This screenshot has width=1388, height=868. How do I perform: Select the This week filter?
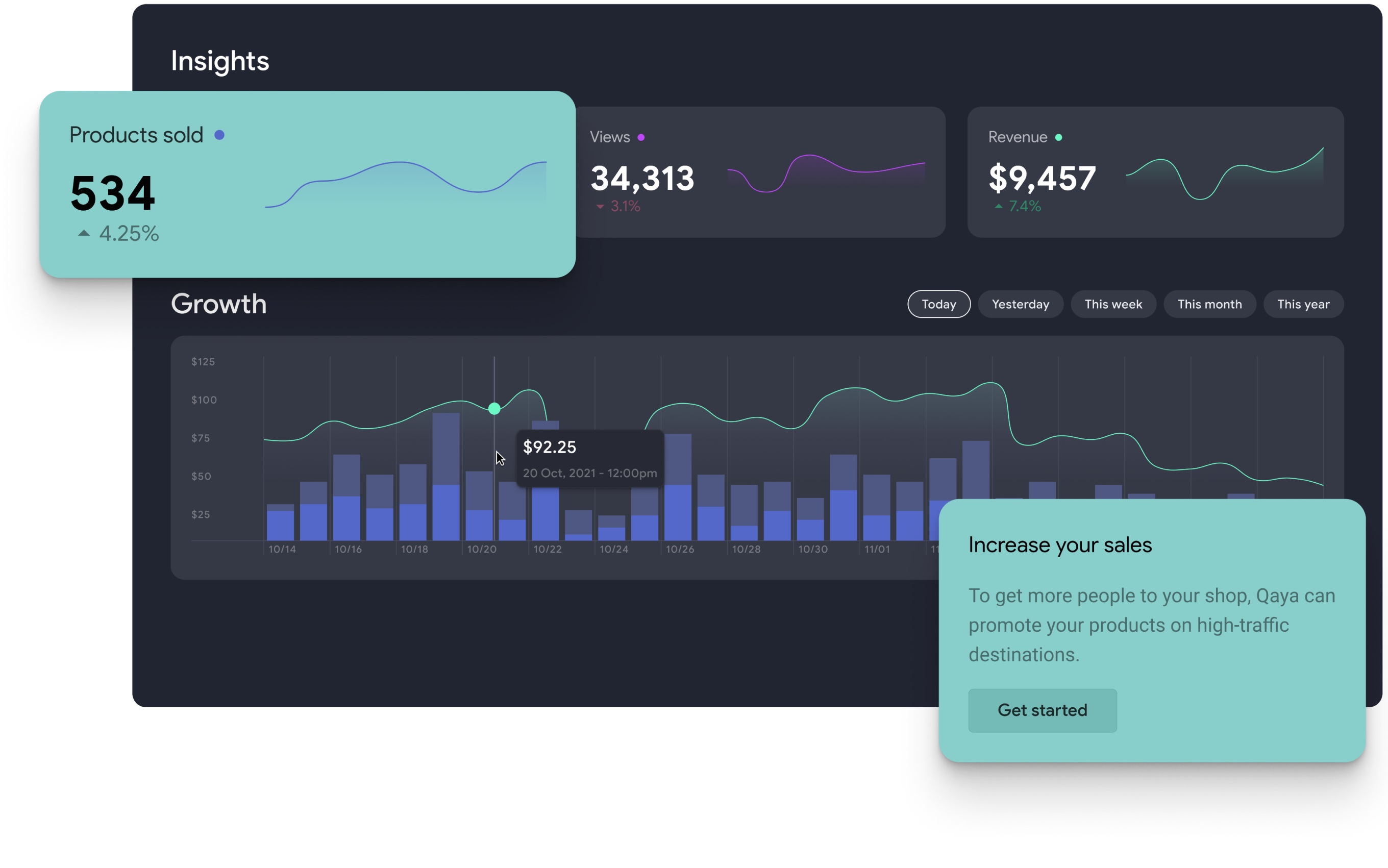[x=1113, y=304]
